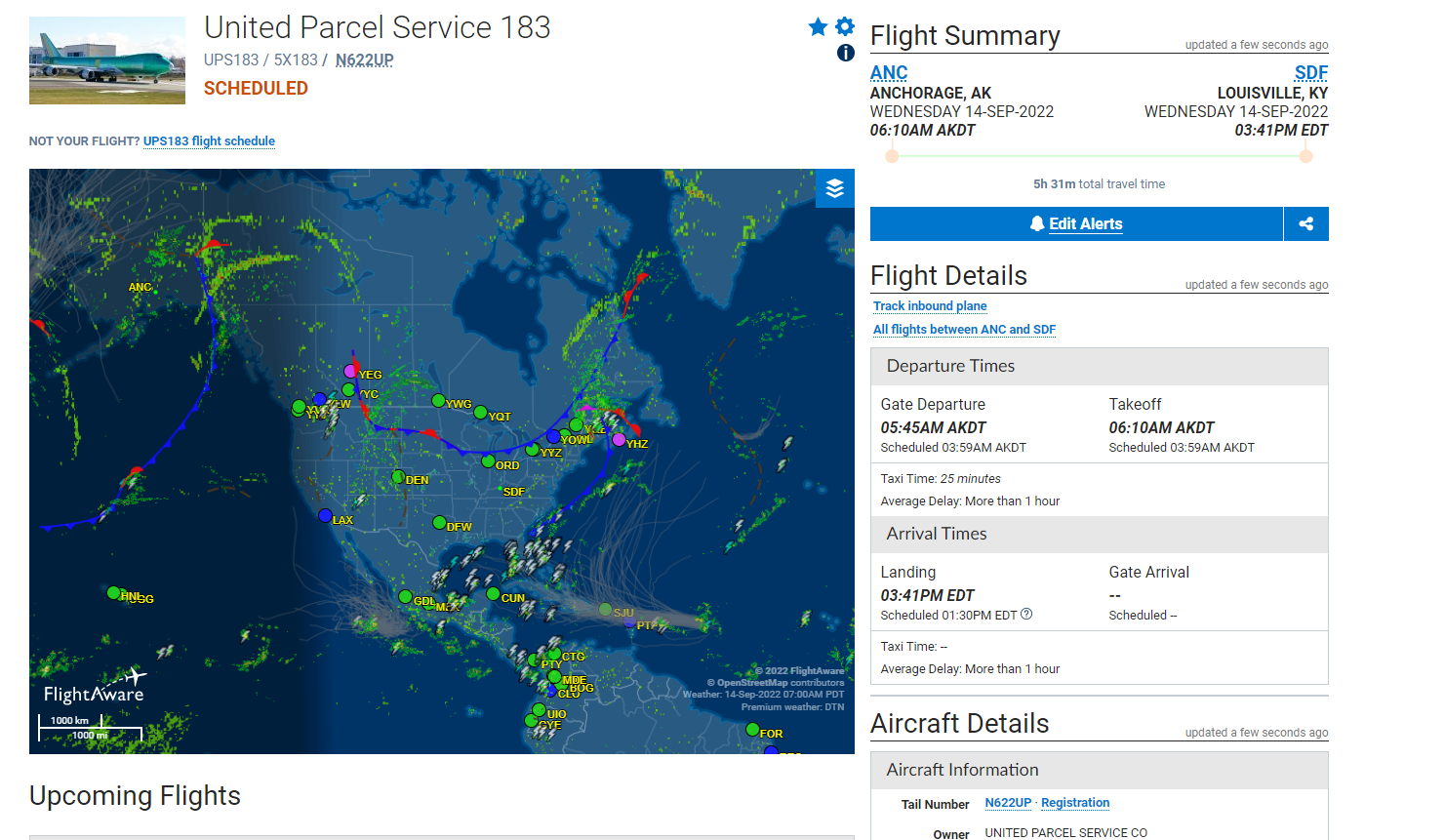Click the N622UP registration link in the header
This screenshot has width=1445, height=840.
point(364,60)
